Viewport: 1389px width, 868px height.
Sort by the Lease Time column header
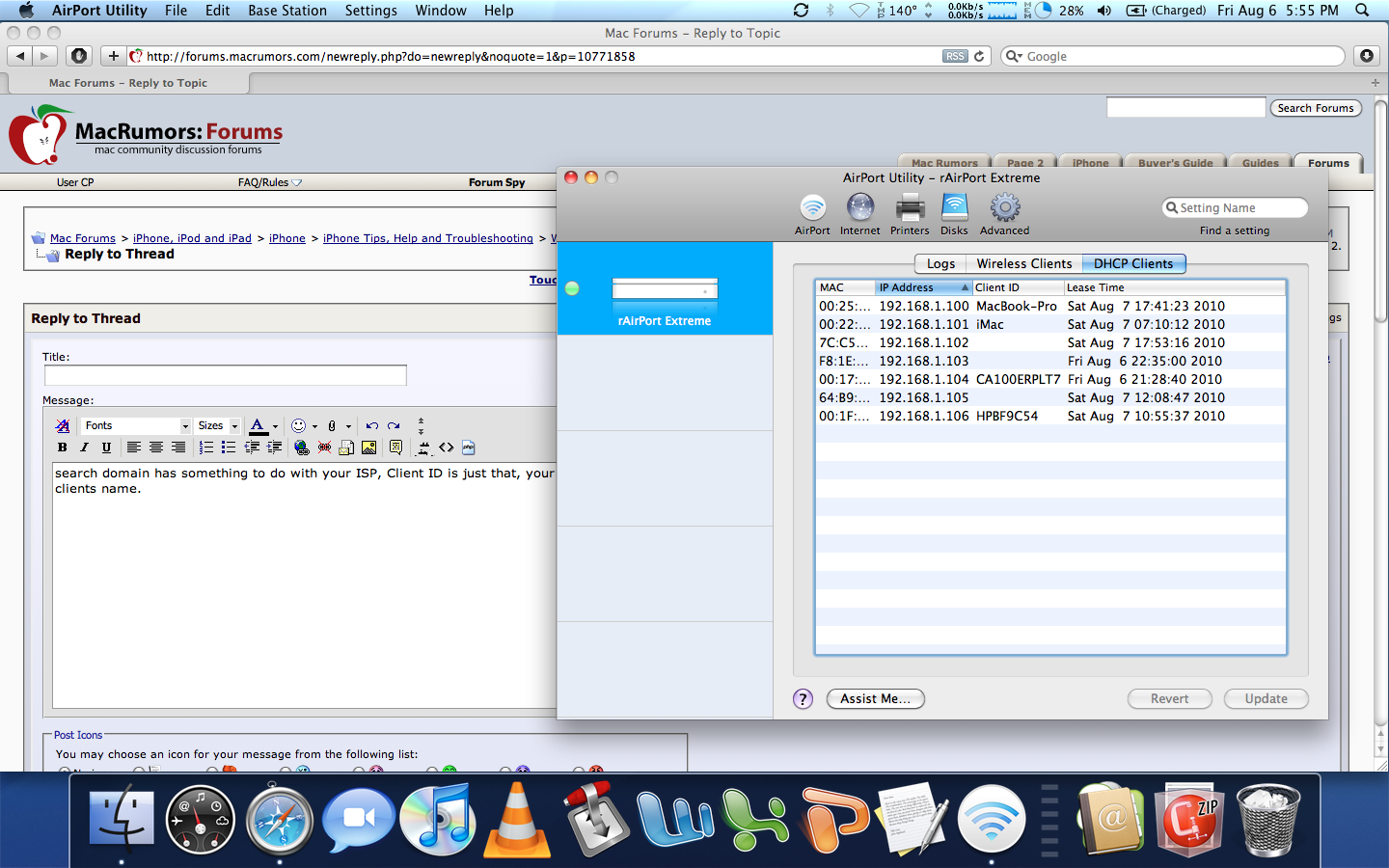tap(1174, 287)
